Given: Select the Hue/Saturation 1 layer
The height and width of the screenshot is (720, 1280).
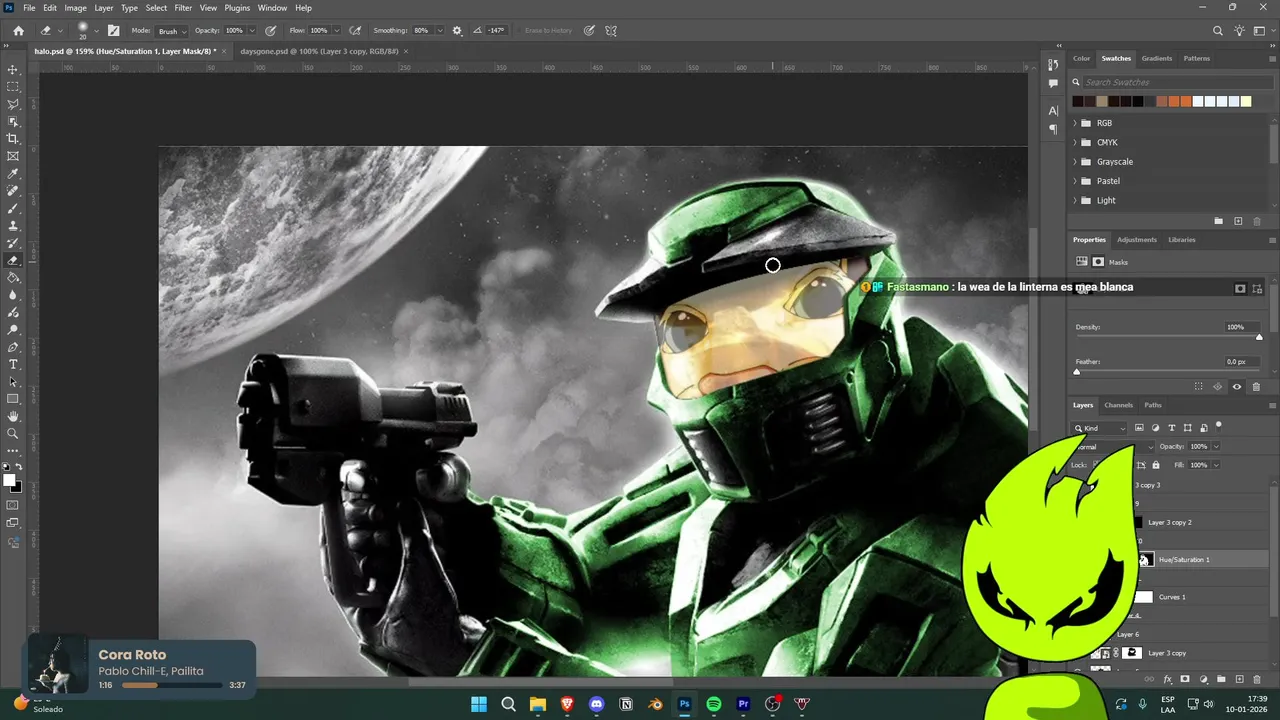Looking at the screenshot, I should (x=1184, y=560).
